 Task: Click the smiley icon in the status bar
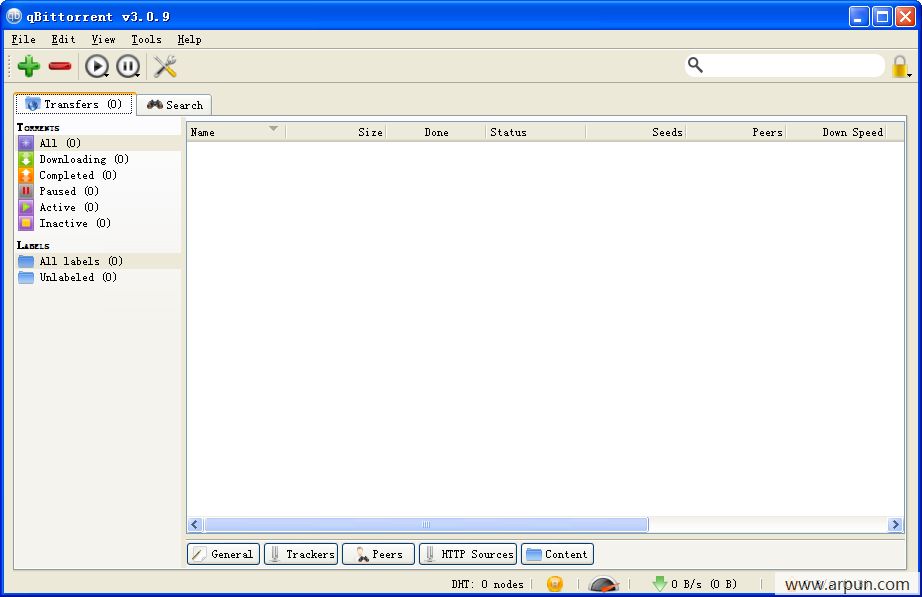pyautogui.click(x=554, y=583)
